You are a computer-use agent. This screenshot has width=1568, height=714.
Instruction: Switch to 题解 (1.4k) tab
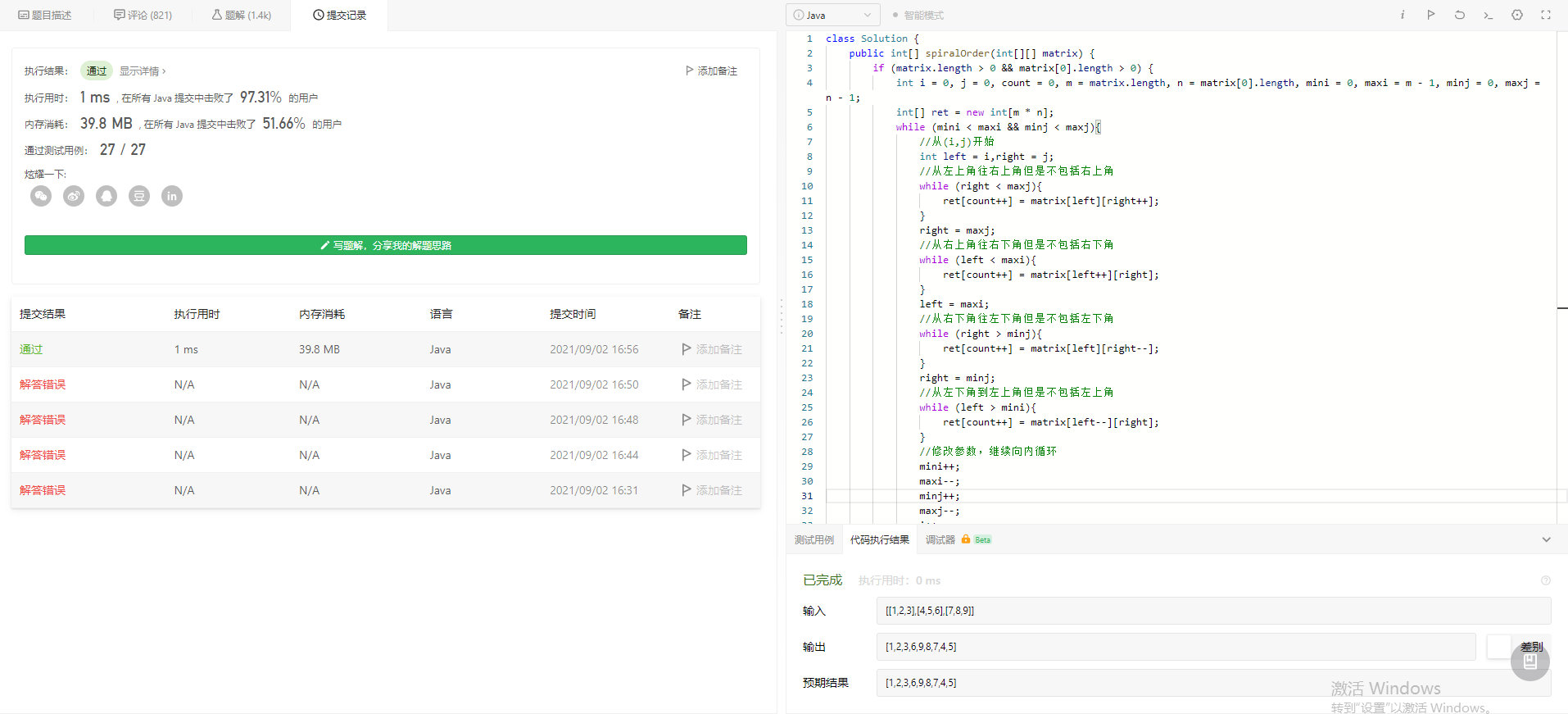(x=242, y=15)
